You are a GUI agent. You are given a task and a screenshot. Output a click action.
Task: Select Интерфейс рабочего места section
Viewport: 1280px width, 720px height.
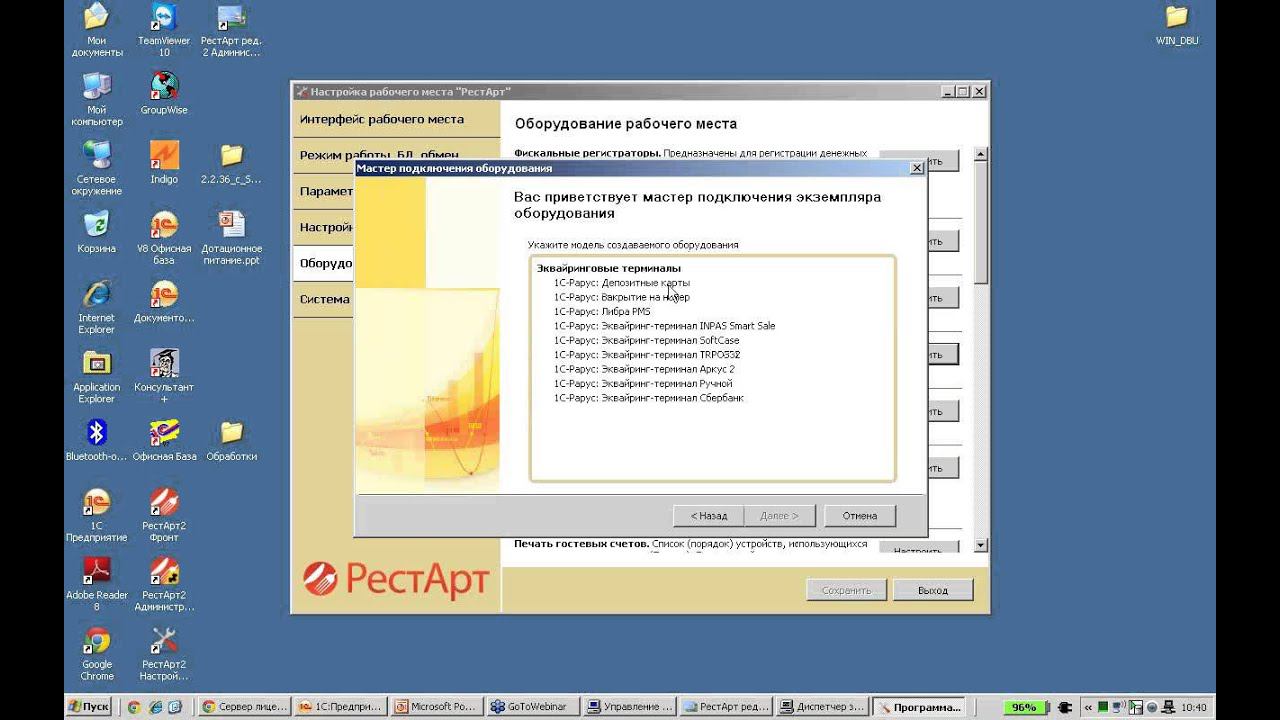pos(396,119)
